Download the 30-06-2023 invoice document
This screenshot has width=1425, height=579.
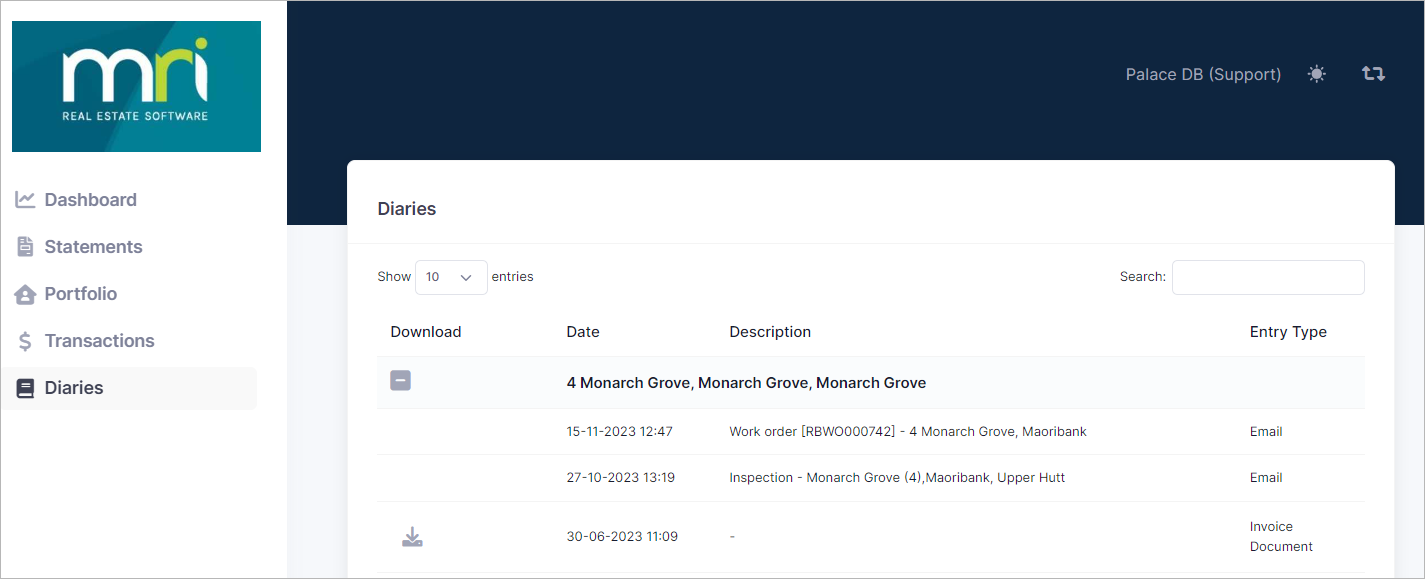[412, 537]
